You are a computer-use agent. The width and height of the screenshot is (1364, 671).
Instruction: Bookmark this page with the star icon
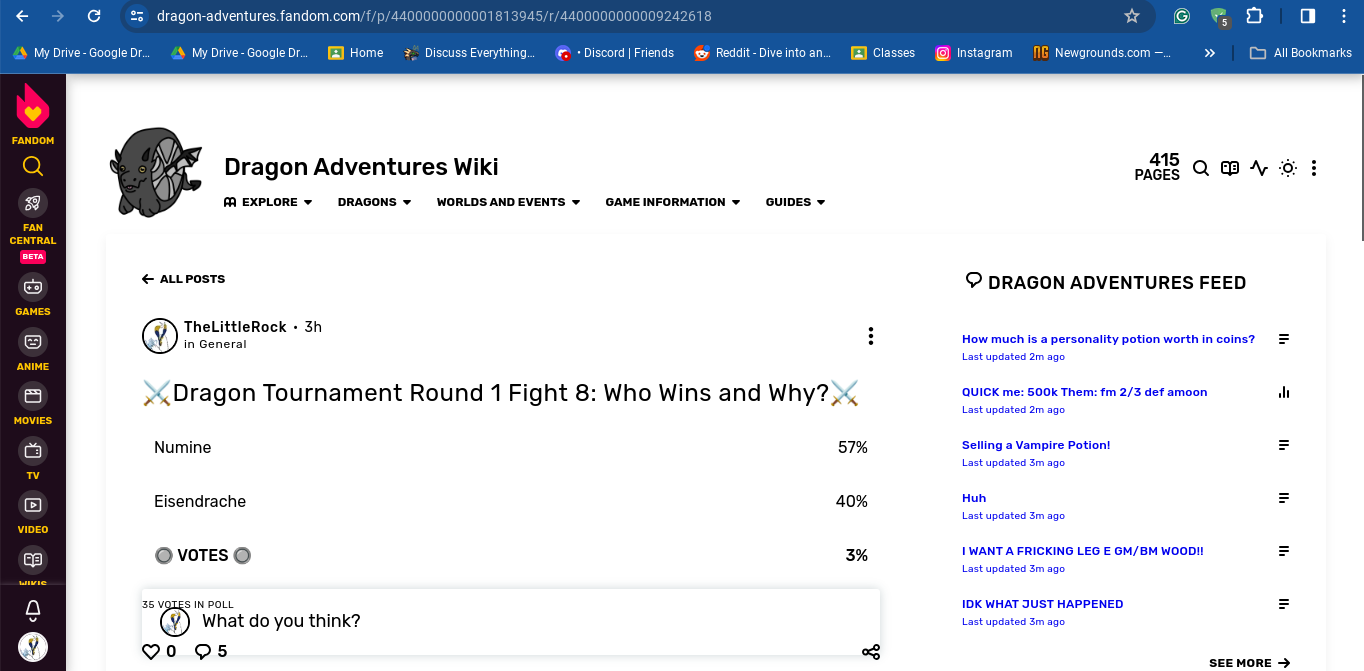coord(1132,16)
